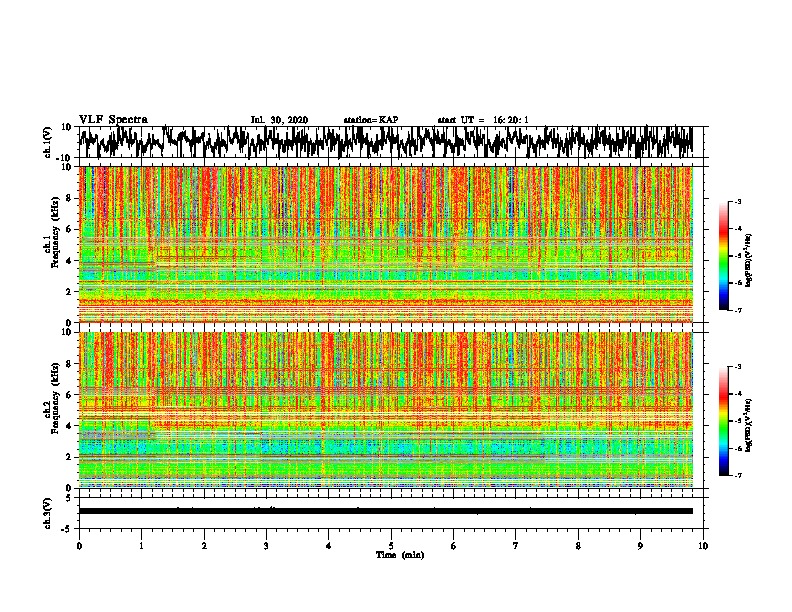Click time axis tick label "3"
This screenshot has width=792, height=612.
[266, 546]
